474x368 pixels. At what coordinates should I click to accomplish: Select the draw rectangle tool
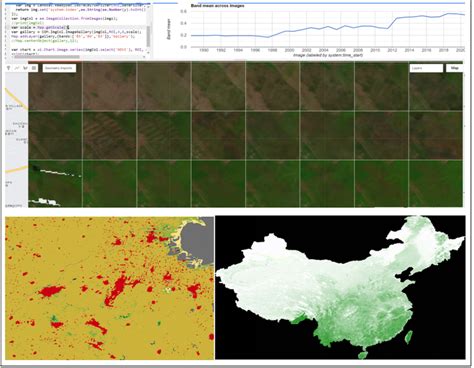coord(34,68)
